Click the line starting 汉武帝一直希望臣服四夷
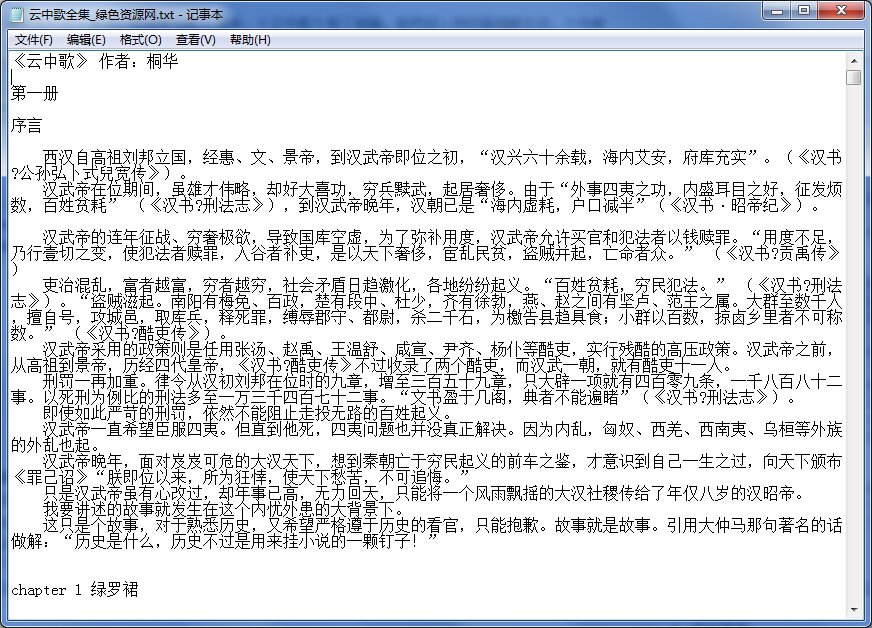 pyautogui.click(x=442, y=429)
